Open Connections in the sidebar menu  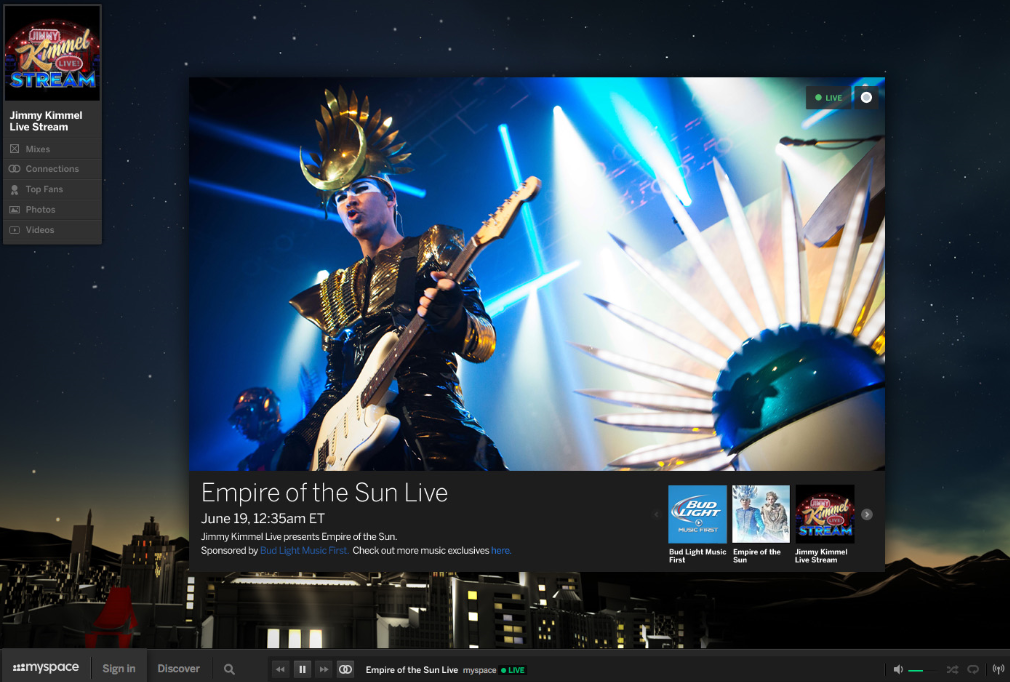[52, 169]
